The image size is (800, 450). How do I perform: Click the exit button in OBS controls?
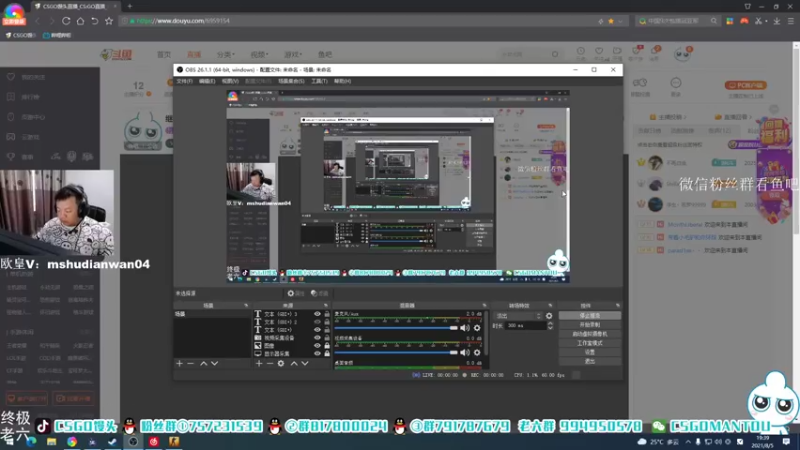click(x=590, y=361)
